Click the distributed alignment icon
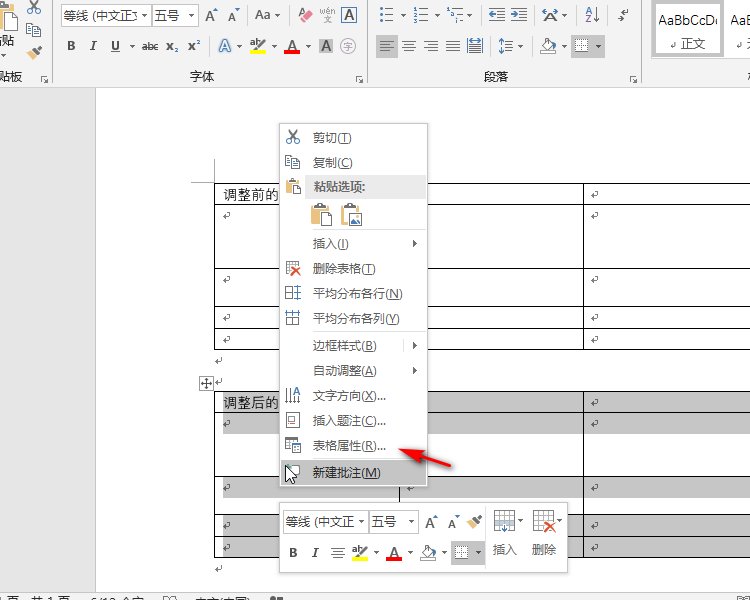This screenshot has height=600, width=750. coord(475,46)
